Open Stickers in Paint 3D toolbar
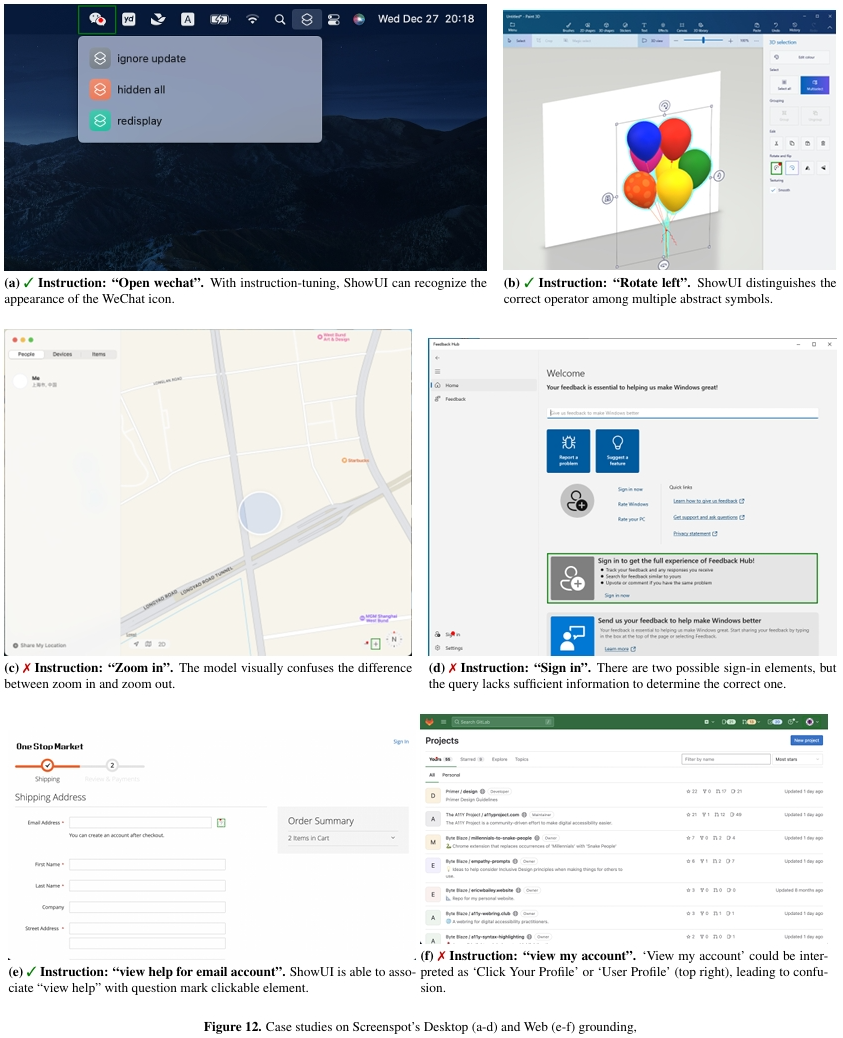Screen dimensions: 843x1038 (625, 27)
